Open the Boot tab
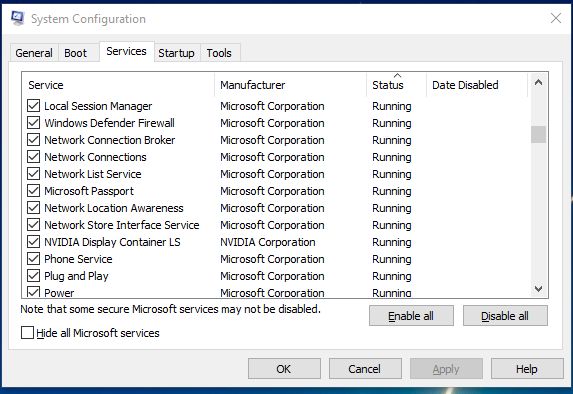Image resolution: width=573 pixels, height=394 pixels. [x=76, y=53]
